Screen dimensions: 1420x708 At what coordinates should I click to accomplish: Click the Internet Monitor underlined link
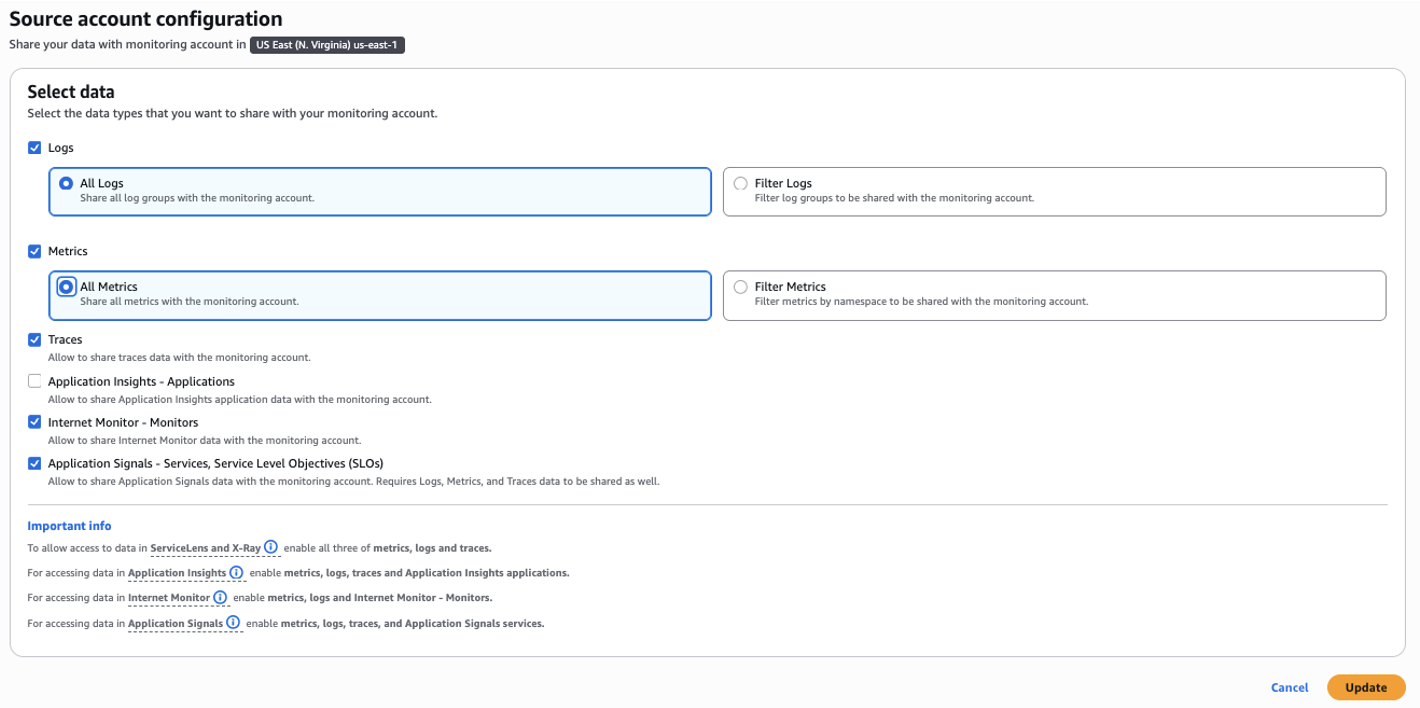[168, 598]
